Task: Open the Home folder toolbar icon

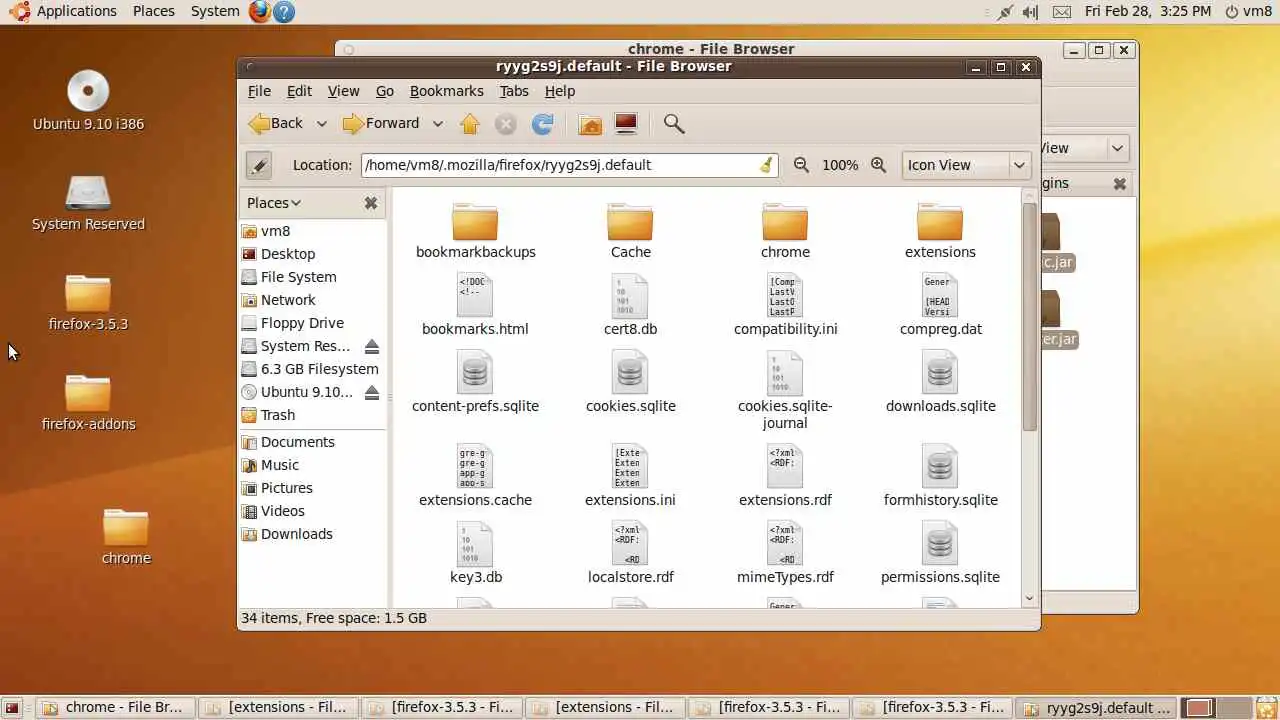Action: [x=590, y=124]
